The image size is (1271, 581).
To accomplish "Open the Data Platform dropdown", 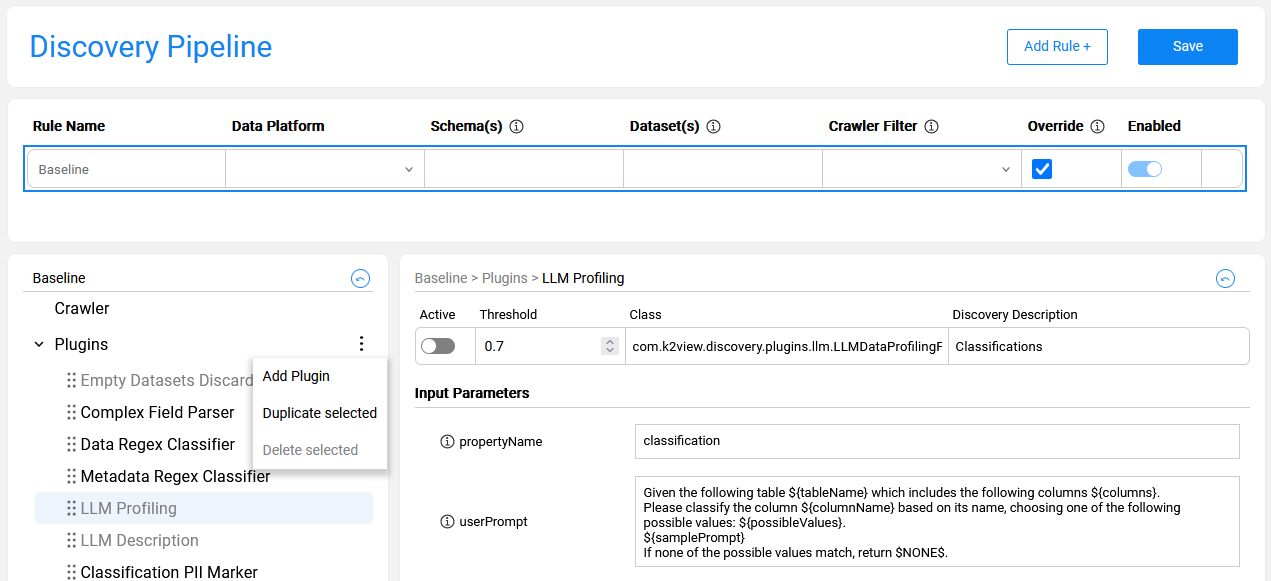I will pos(324,169).
